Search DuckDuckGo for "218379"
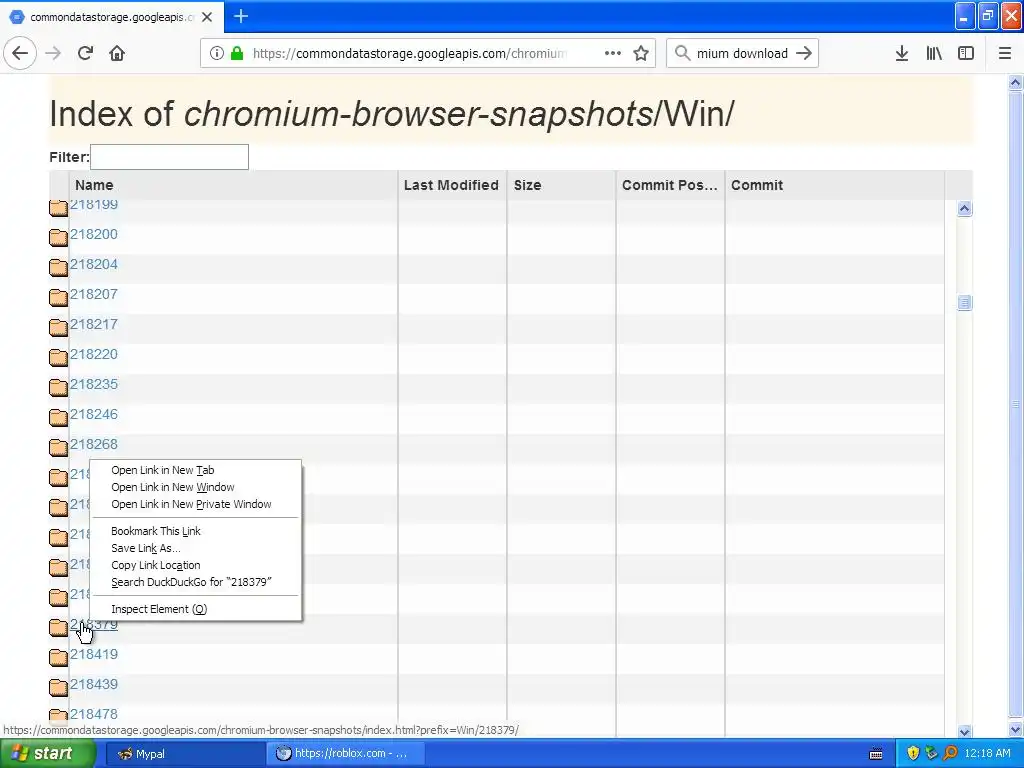 (x=191, y=582)
